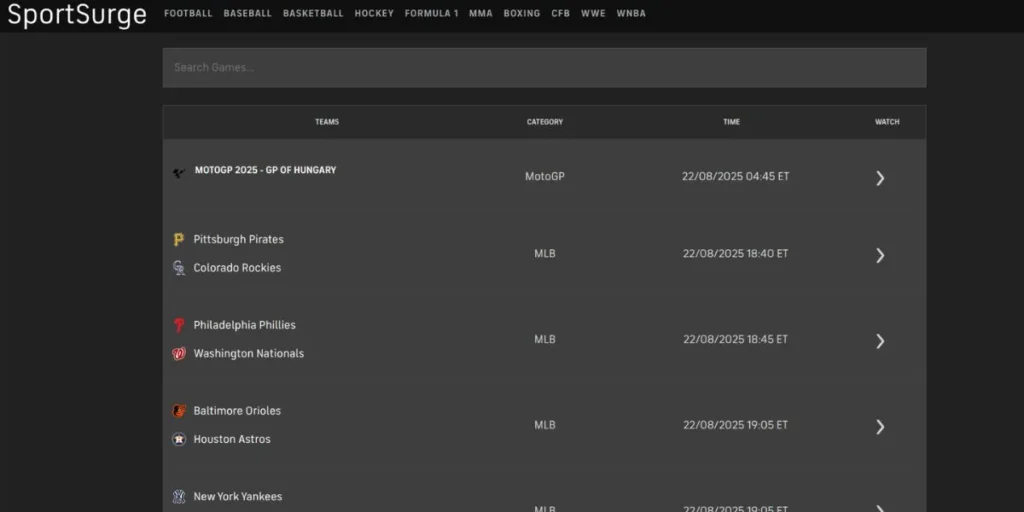Click MLB category in Orioles vs Astros row
Screen dimensions: 1024x512
click(545, 425)
